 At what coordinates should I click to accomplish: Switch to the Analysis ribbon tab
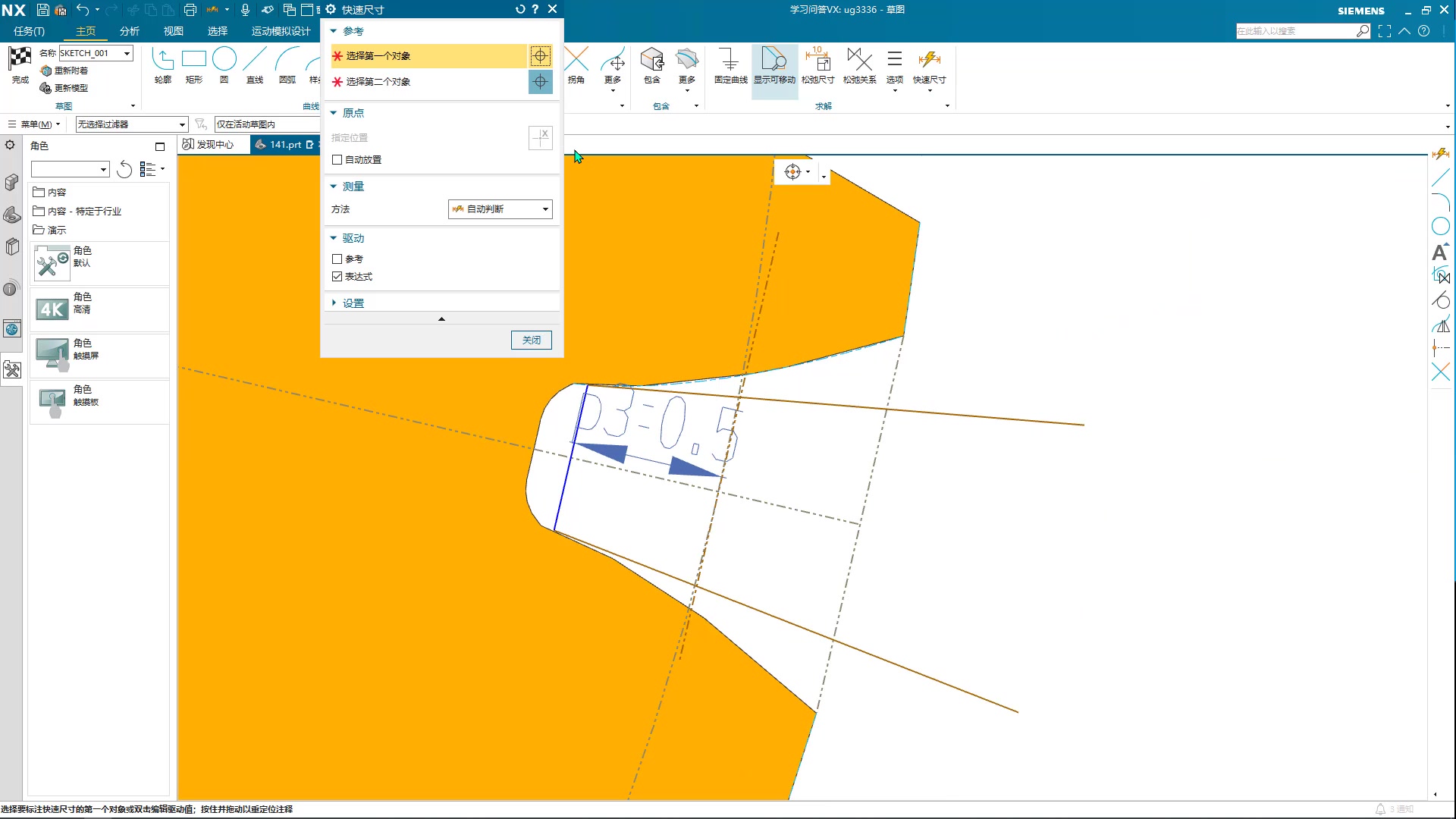coord(130,31)
